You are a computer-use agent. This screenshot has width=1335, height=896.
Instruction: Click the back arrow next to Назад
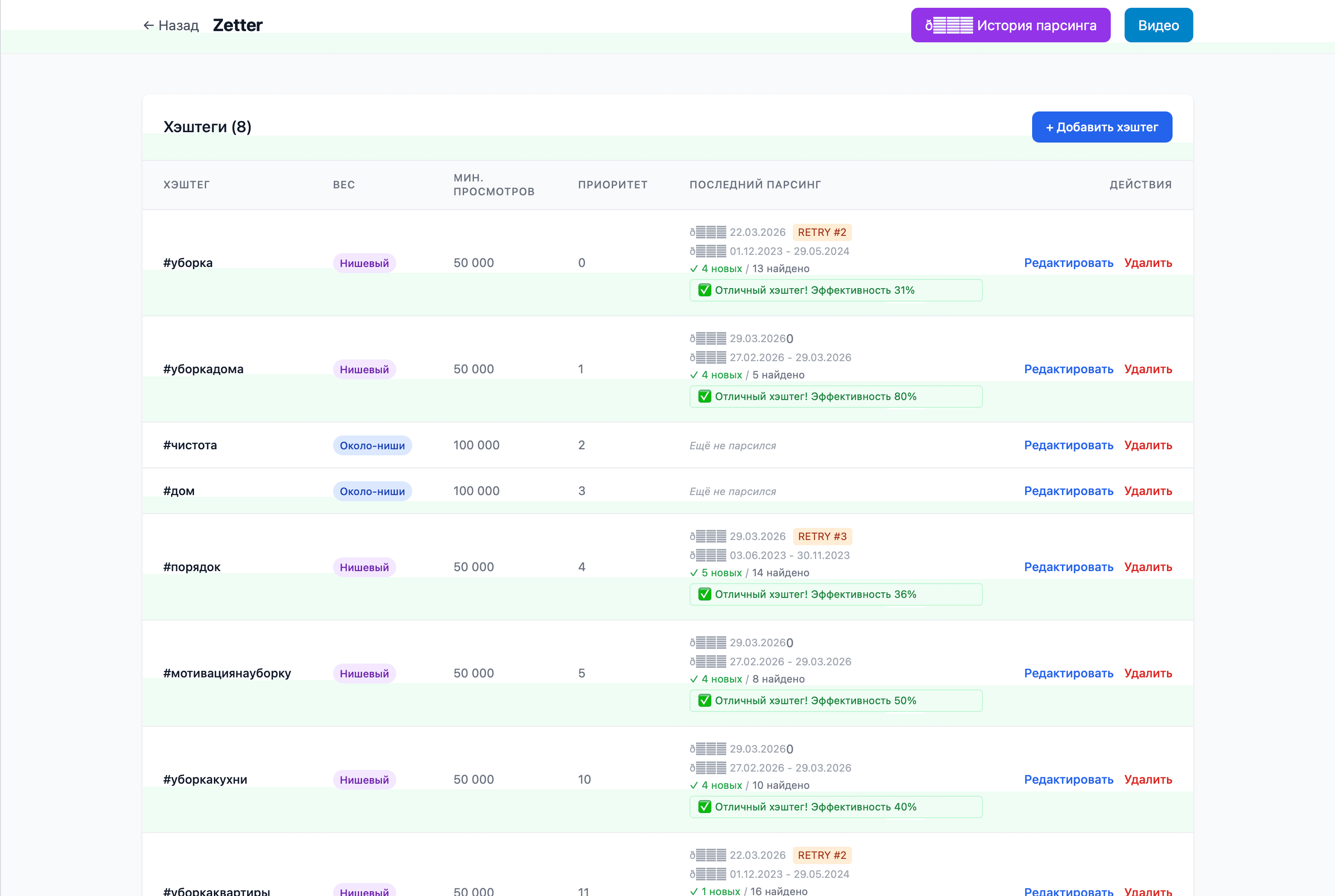149,25
